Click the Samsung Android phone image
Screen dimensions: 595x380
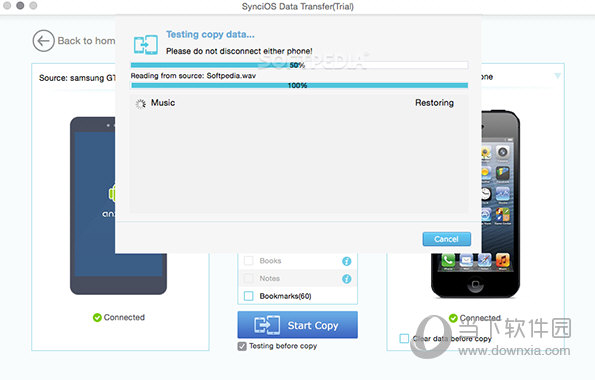click(x=118, y=205)
